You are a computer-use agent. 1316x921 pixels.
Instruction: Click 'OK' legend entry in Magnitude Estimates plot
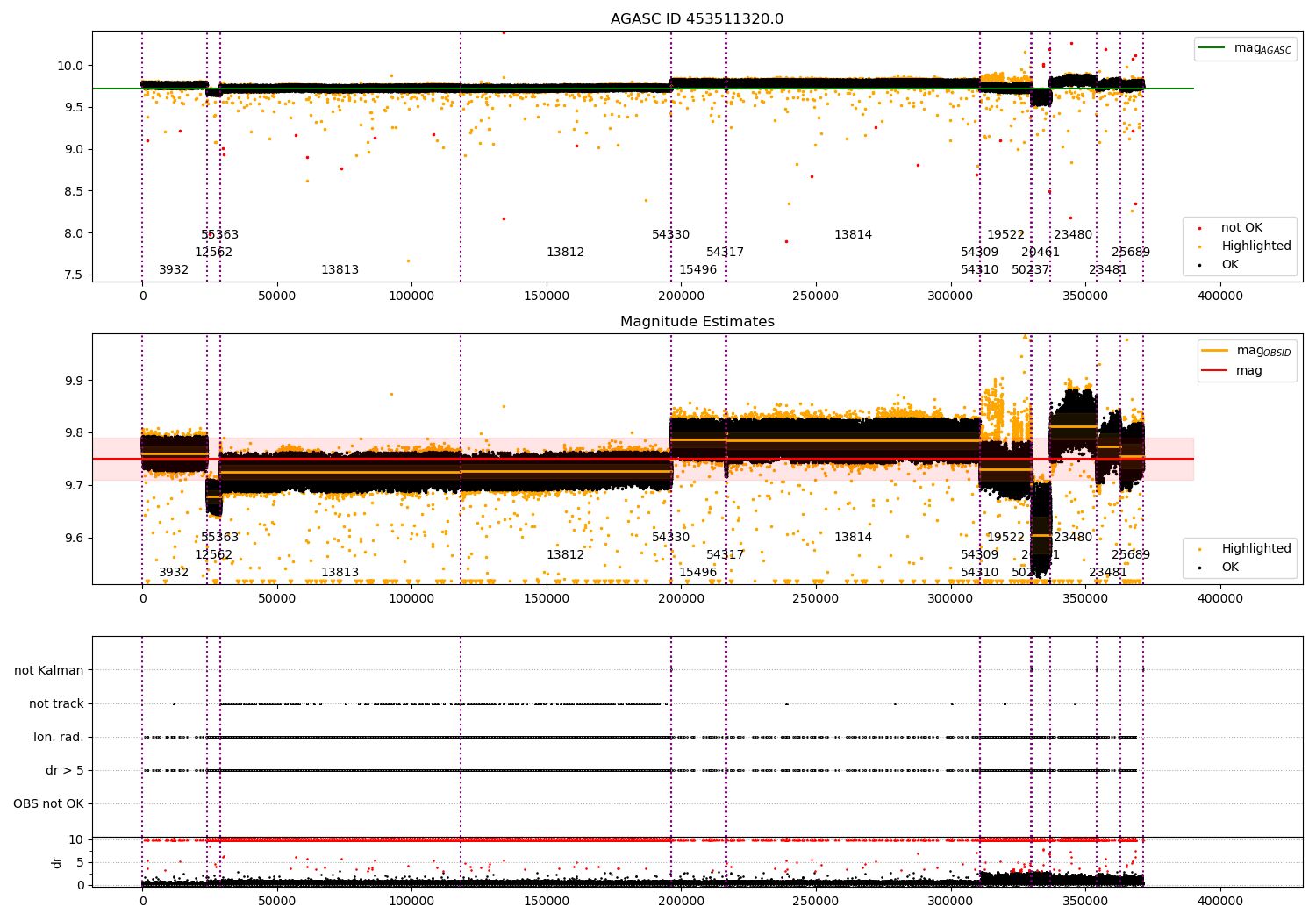point(1218,568)
